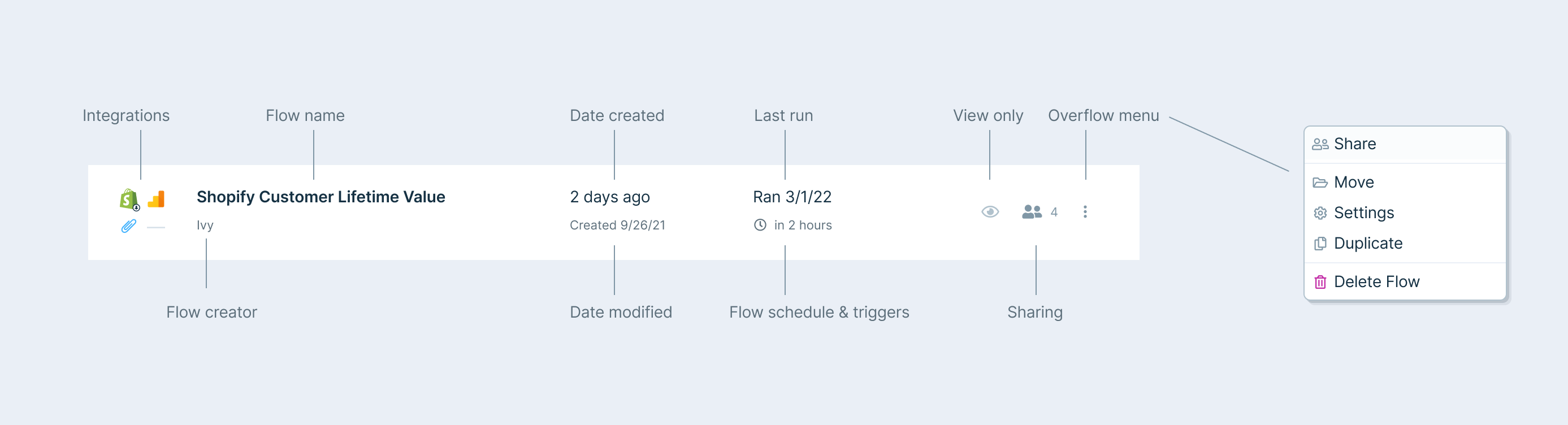Click the clock schedule icon
This screenshot has height=425, width=1568.
tap(760, 225)
